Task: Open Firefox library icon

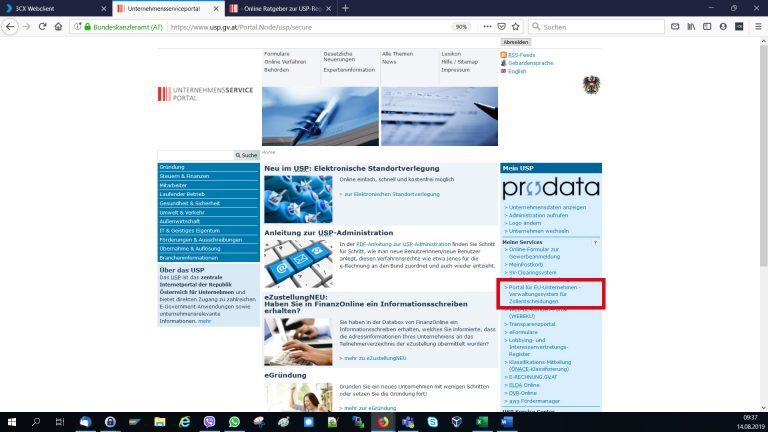Action: 691,27
